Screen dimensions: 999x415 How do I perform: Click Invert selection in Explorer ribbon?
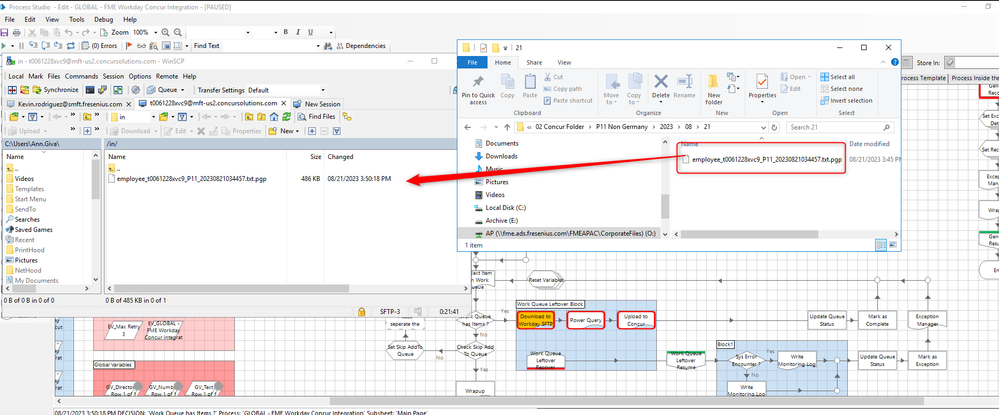[x=847, y=100]
